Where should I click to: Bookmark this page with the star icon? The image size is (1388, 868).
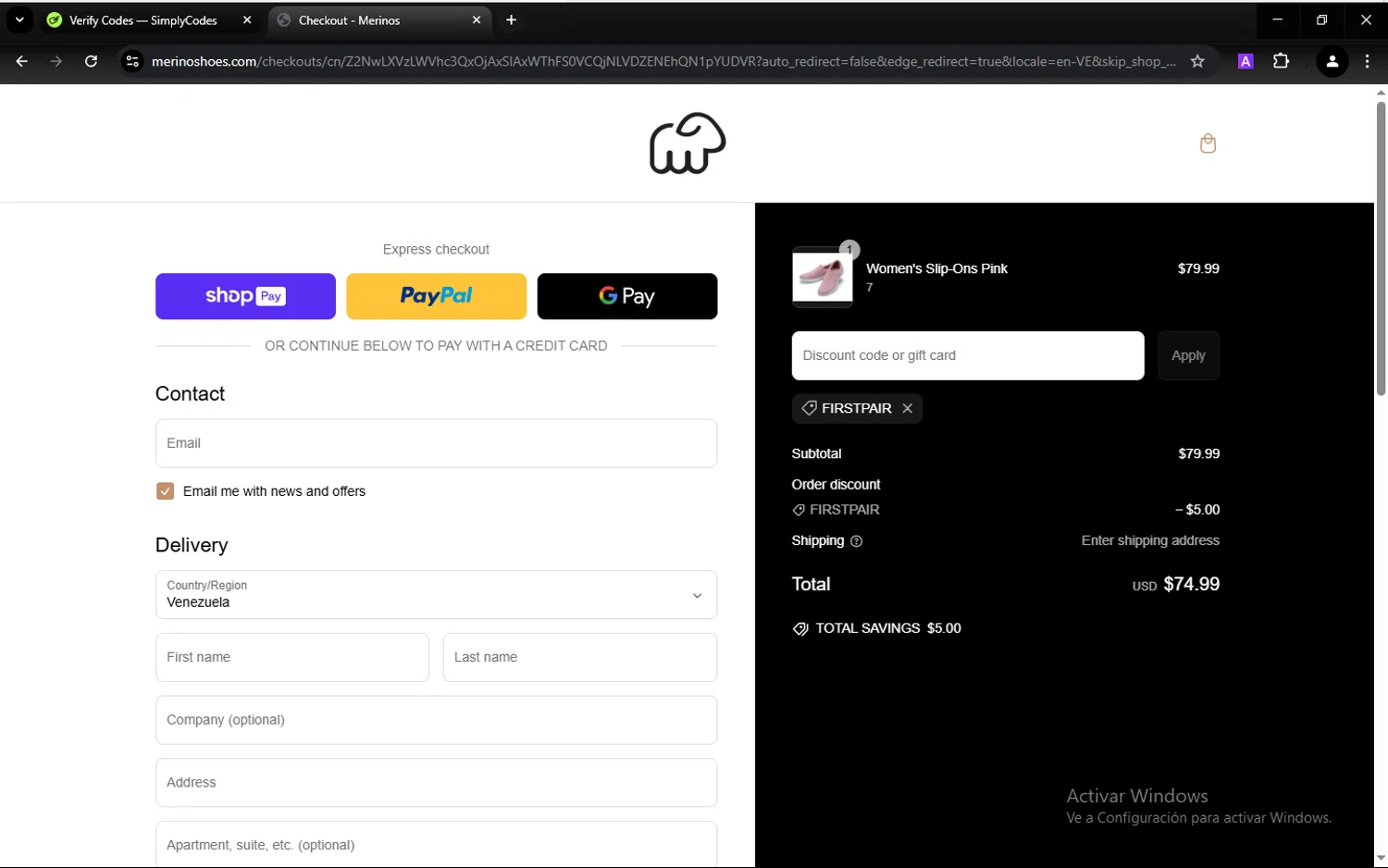tap(1197, 61)
